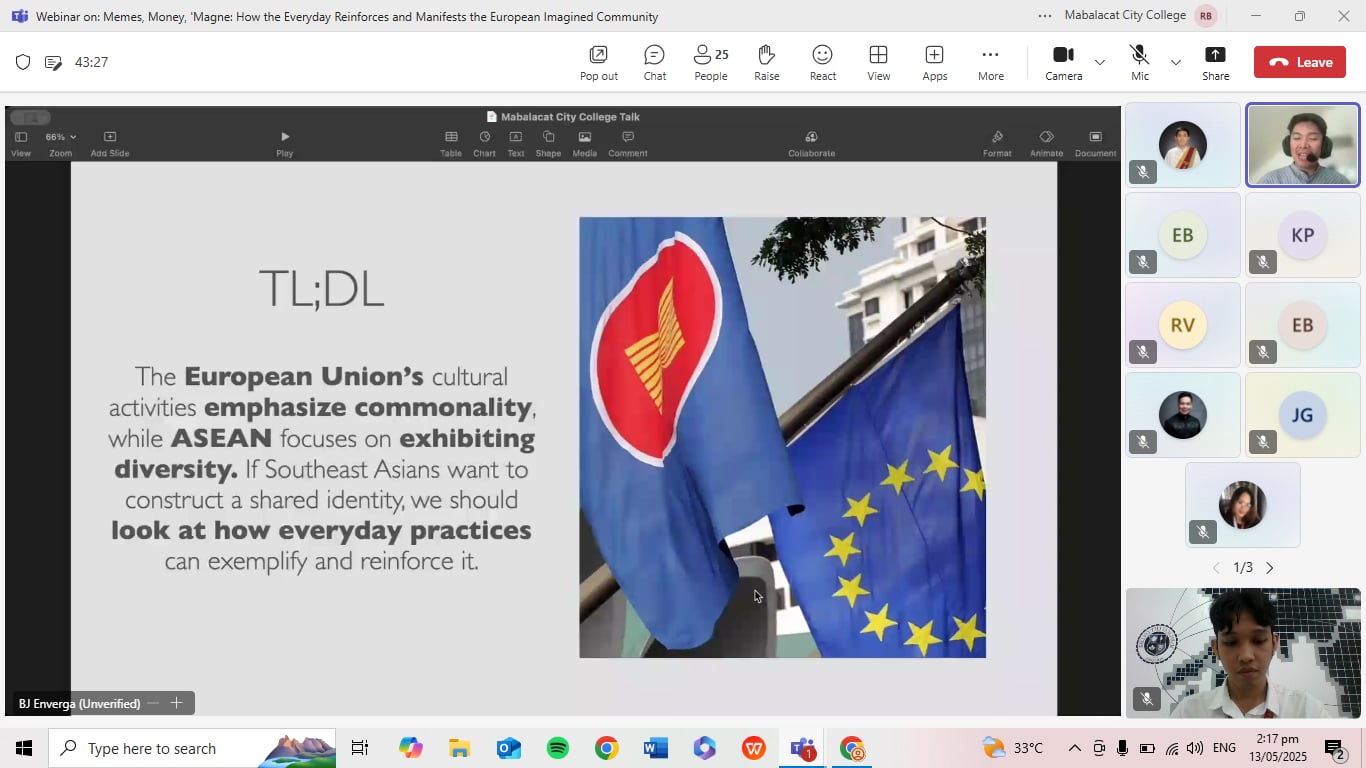The width and height of the screenshot is (1366, 768).
Task: Open the Windows Start menu
Action: click(24, 748)
